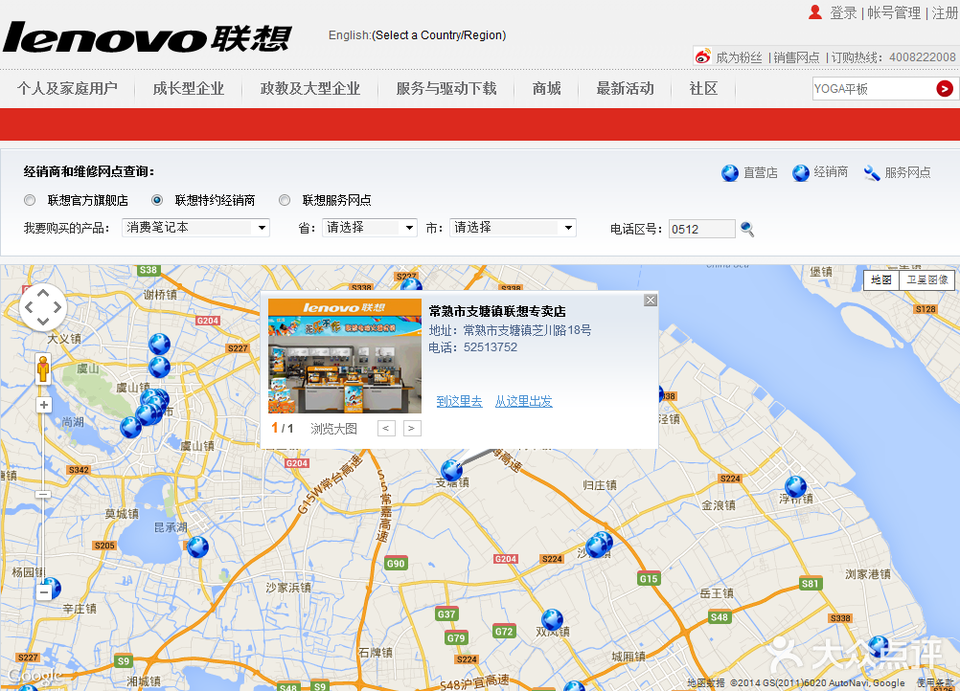The width and height of the screenshot is (960, 691).
Task: Zoom in with the map plus button
Action: (43, 405)
